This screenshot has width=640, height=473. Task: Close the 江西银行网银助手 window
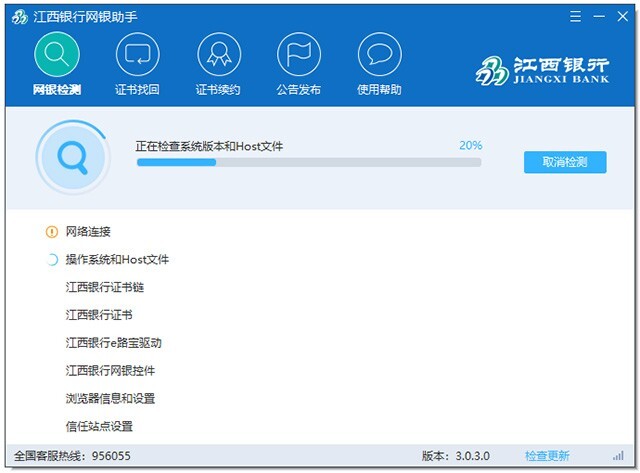pyautogui.click(x=622, y=16)
